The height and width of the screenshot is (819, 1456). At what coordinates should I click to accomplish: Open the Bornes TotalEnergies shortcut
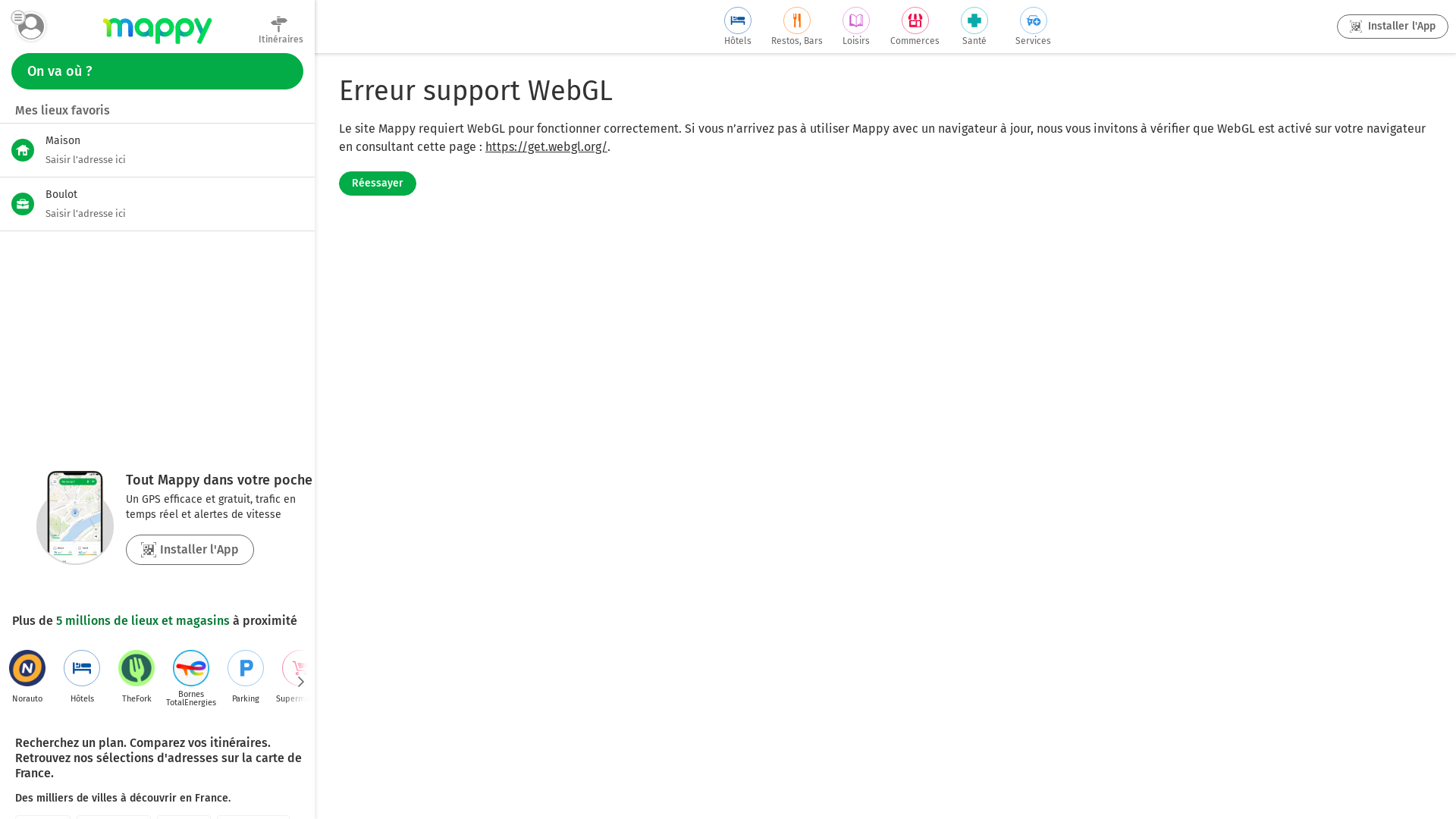pos(191,669)
